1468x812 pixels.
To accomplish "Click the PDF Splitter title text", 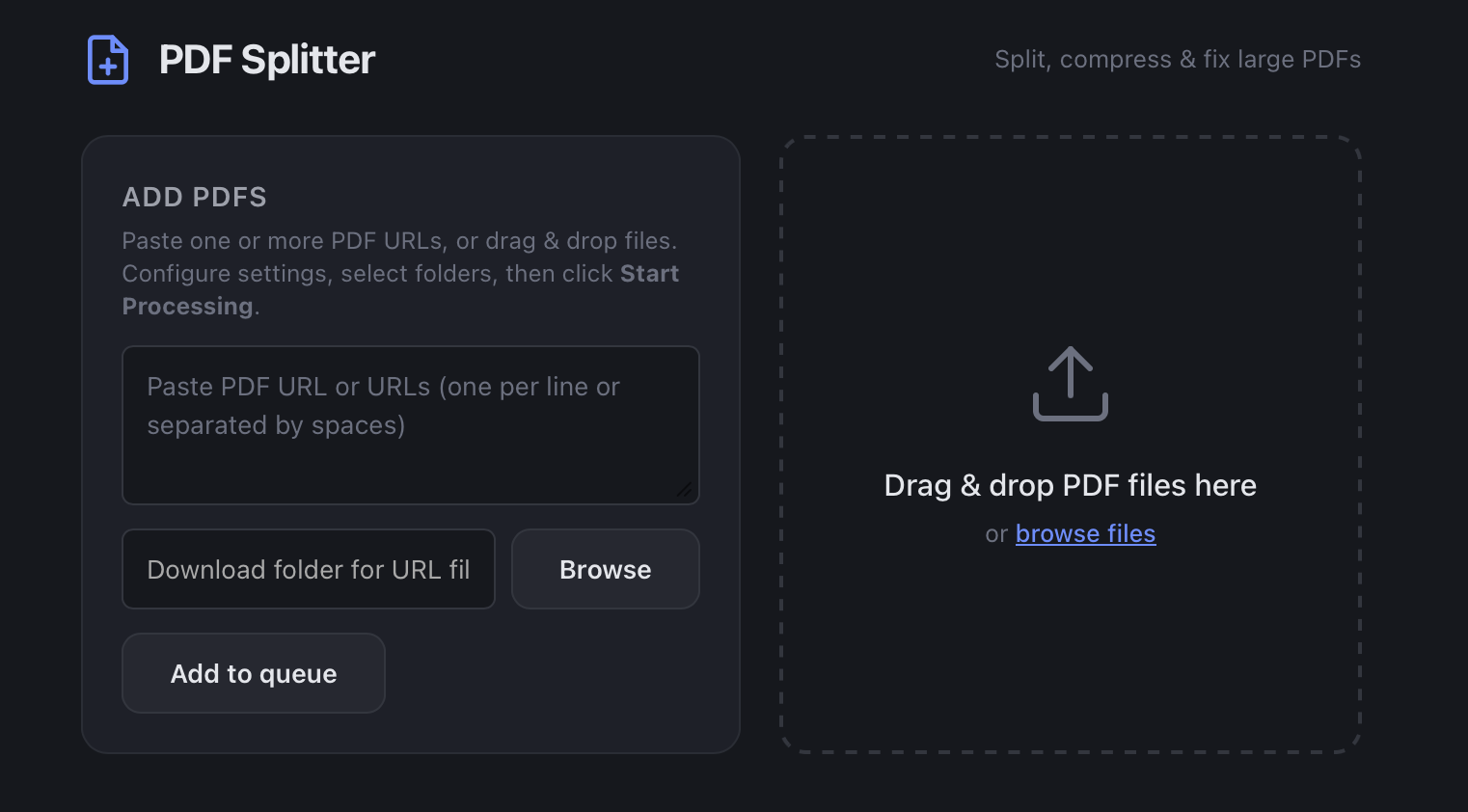I will point(266,59).
